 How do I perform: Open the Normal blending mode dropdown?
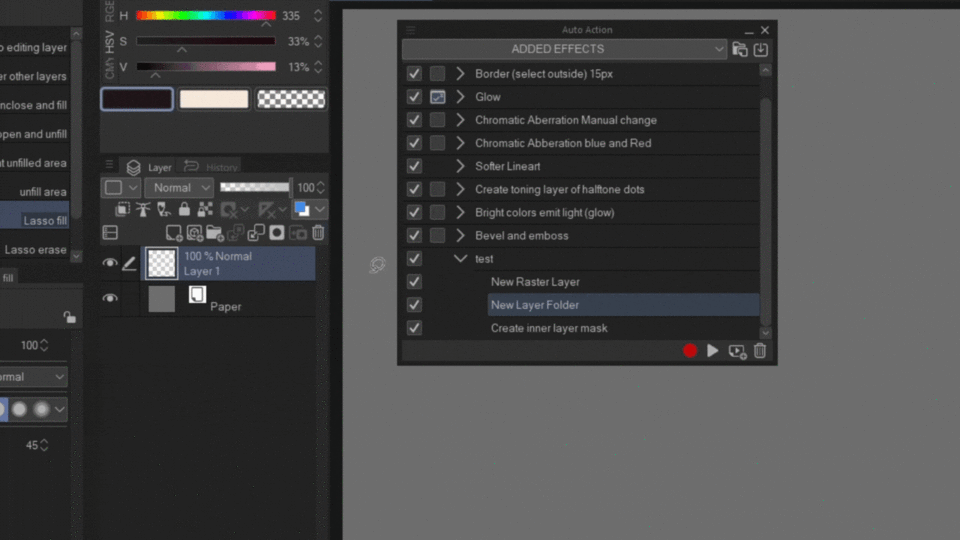click(x=179, y=188)
